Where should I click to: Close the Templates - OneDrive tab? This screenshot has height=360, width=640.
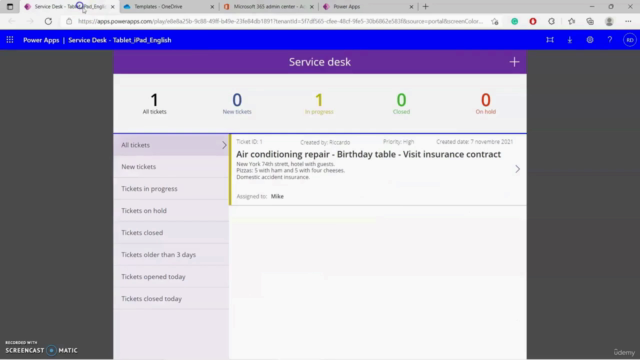pyautogui.click(x=212, y=7)
